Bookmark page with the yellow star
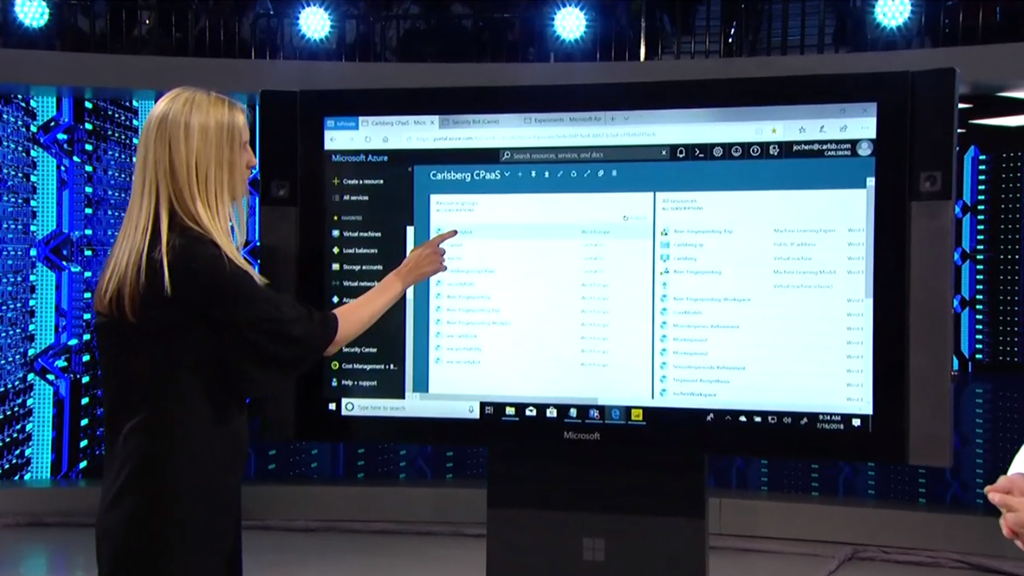Image resolution: width=1024 pixels, height=576 pixels. (774, 131)
